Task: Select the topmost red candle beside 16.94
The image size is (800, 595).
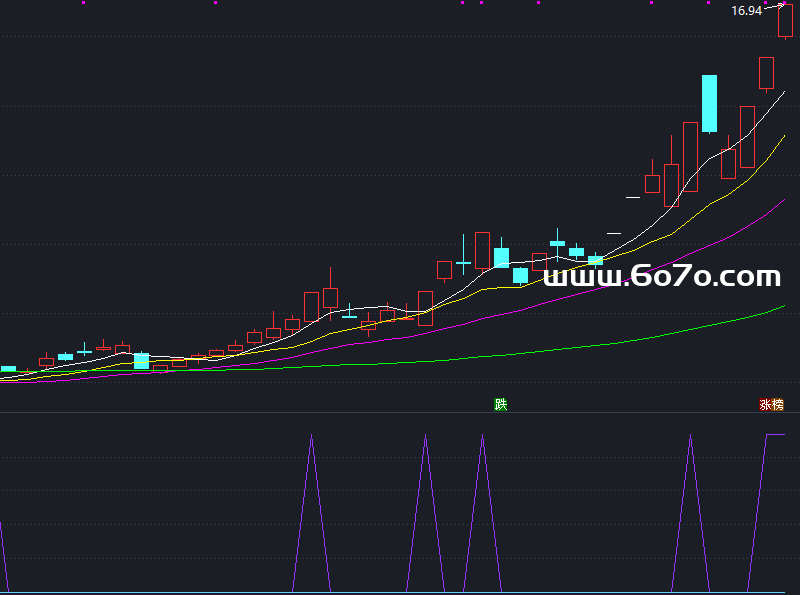Action: pyautogui.click(x=785, y=21)
